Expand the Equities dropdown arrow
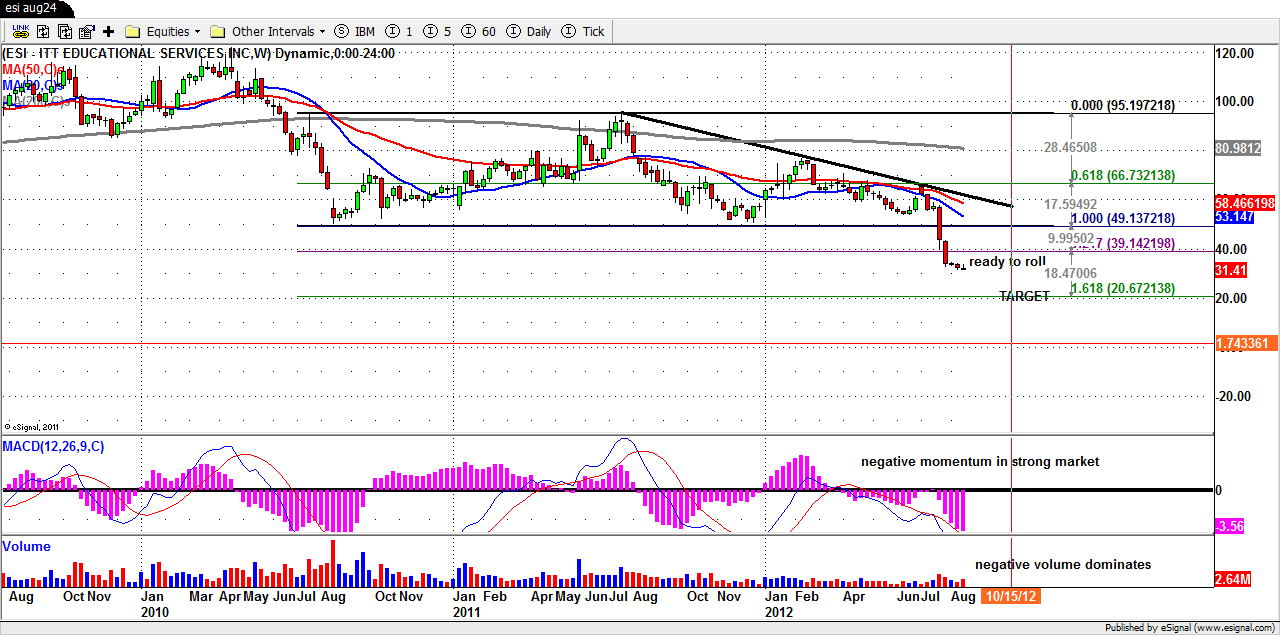This screenshot has width=1280, height=635. point(197,32)
